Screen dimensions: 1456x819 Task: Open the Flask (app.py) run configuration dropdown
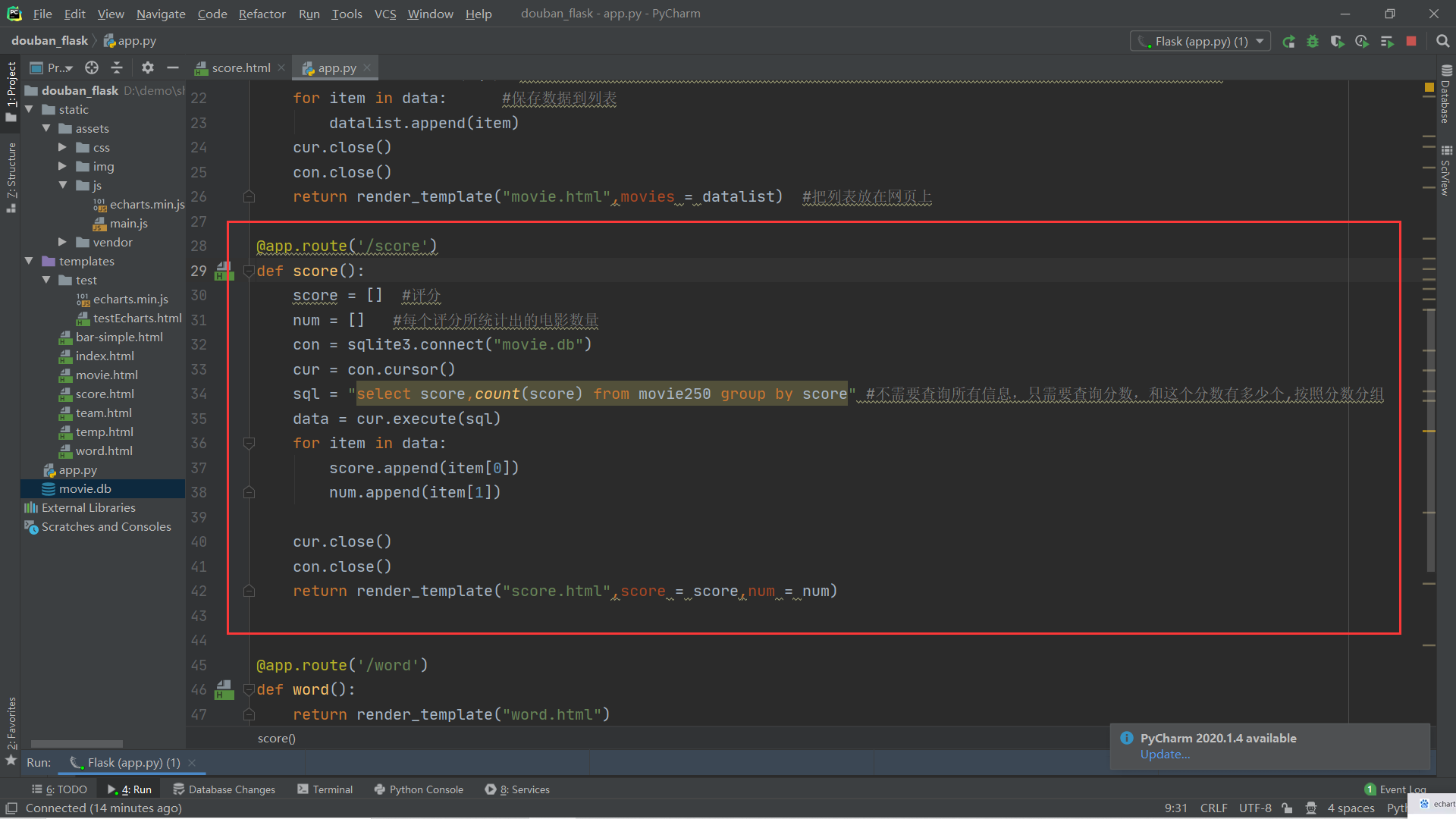pyautogui.click(x=1200, y=42)
